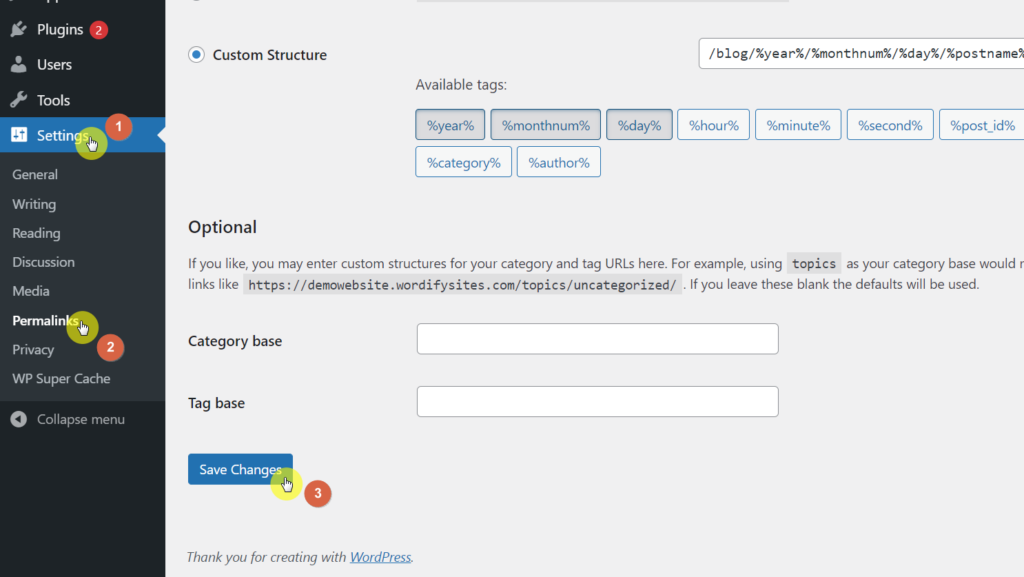Click the Plugins update count badge

point(99,30)
